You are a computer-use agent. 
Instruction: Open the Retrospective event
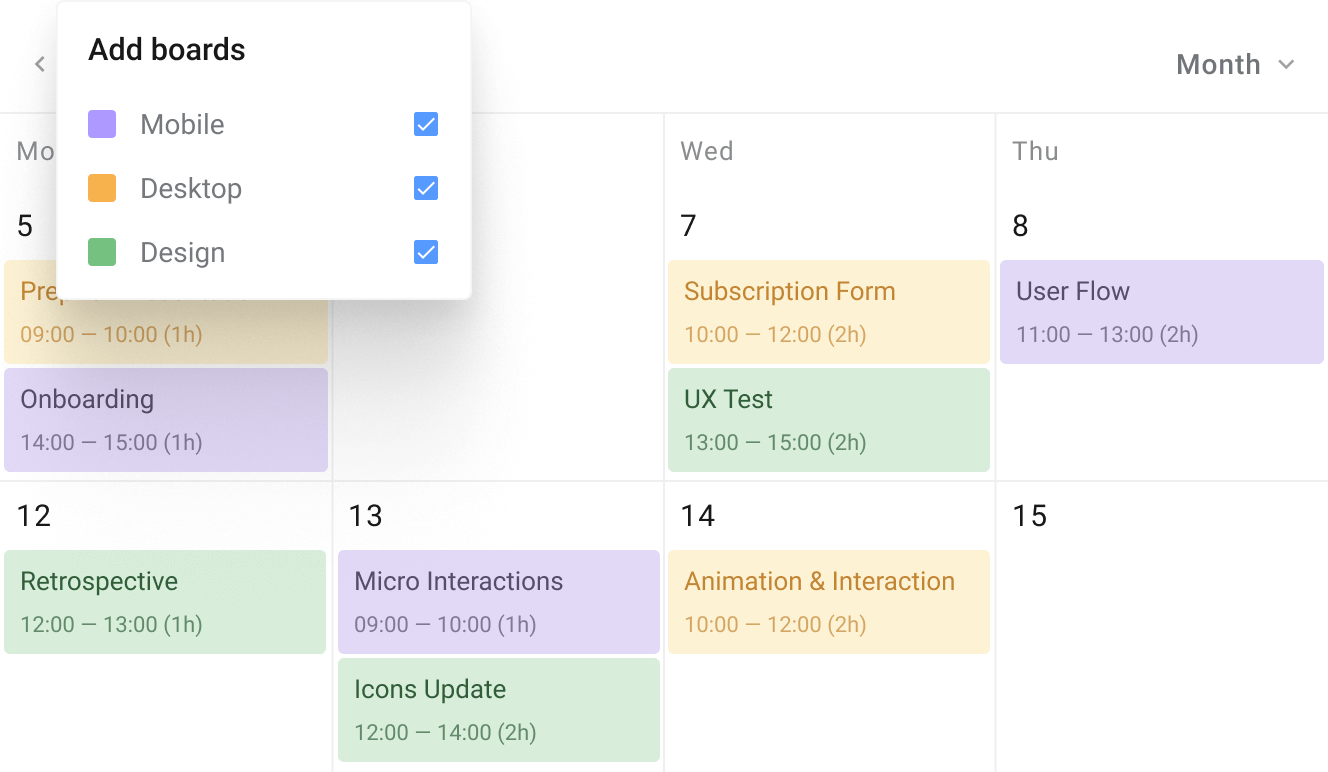165,602
